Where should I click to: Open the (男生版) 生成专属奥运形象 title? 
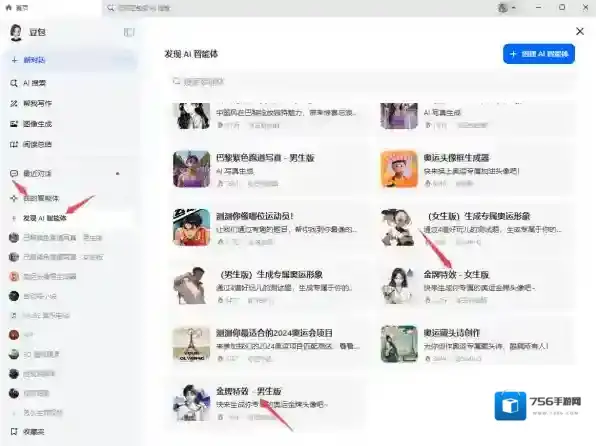coord(271,275)
